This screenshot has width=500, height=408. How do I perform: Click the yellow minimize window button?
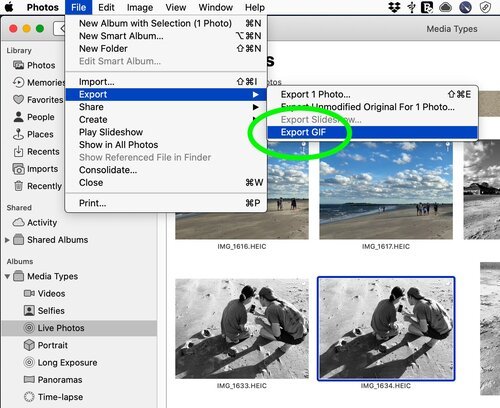pos(26,29)
